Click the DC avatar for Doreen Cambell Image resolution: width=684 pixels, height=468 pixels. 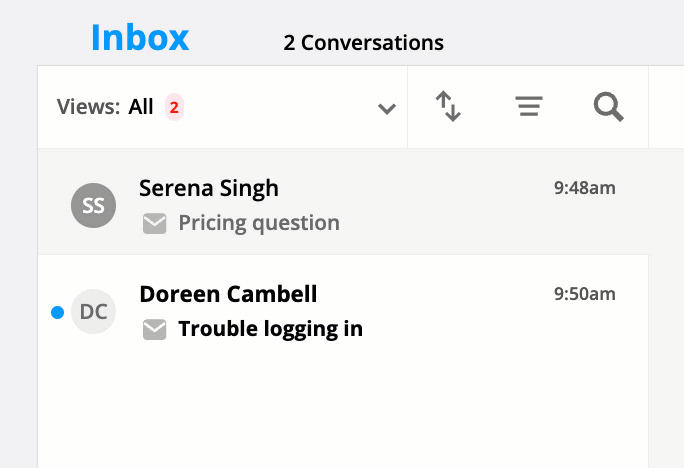point(93,311)
